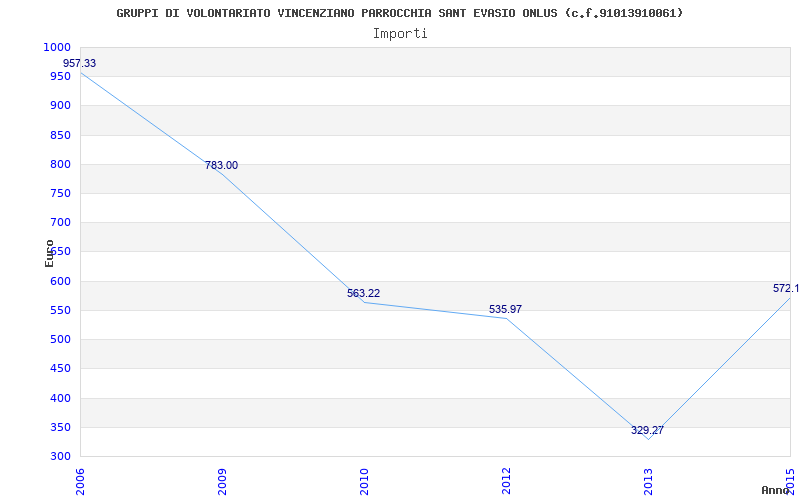
Task: Click the Euro y-axis label
Action: click(49, 253)
